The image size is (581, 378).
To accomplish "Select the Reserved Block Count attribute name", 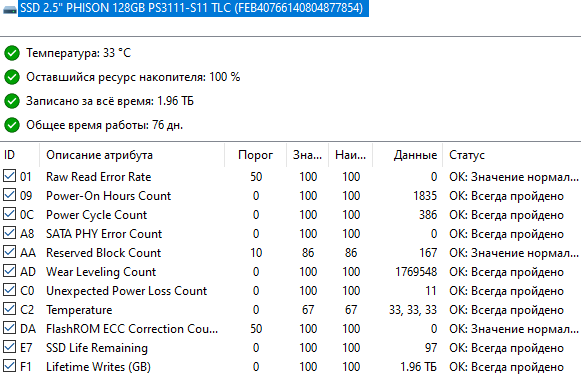I will pos(103,253).
